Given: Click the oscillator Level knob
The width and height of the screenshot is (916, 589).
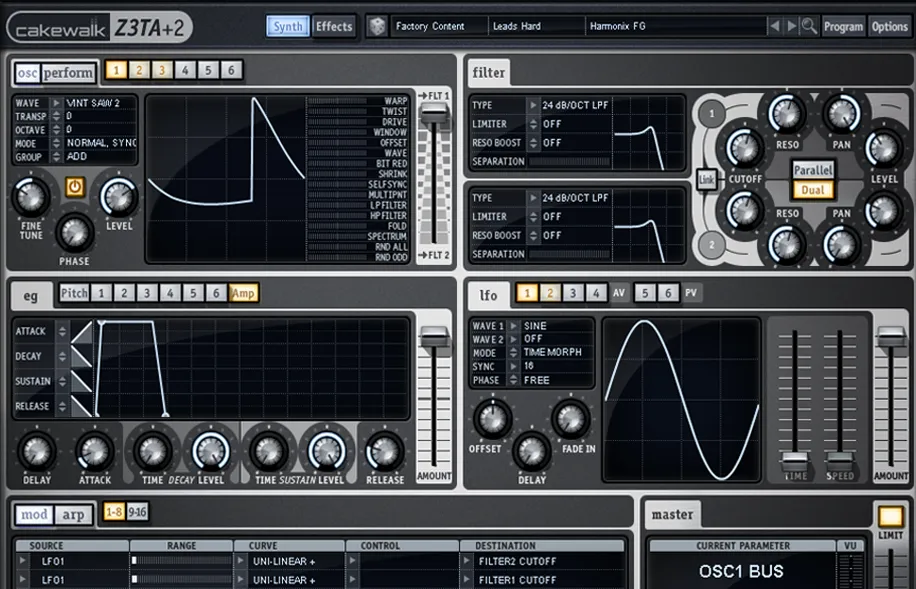Looking at the screenshot, I should (119, 197).
